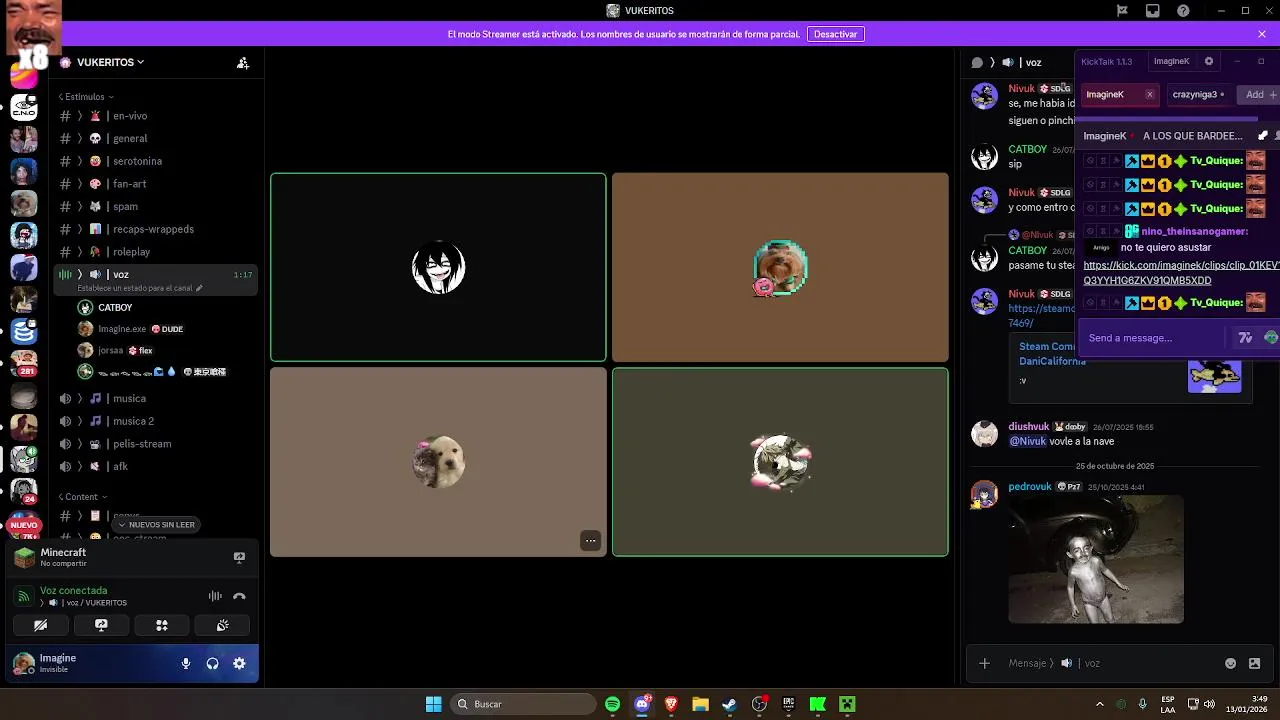This screenshot has height=720, width=1280.
Task: Join the musica 2 voice channel
Action: 156,421
